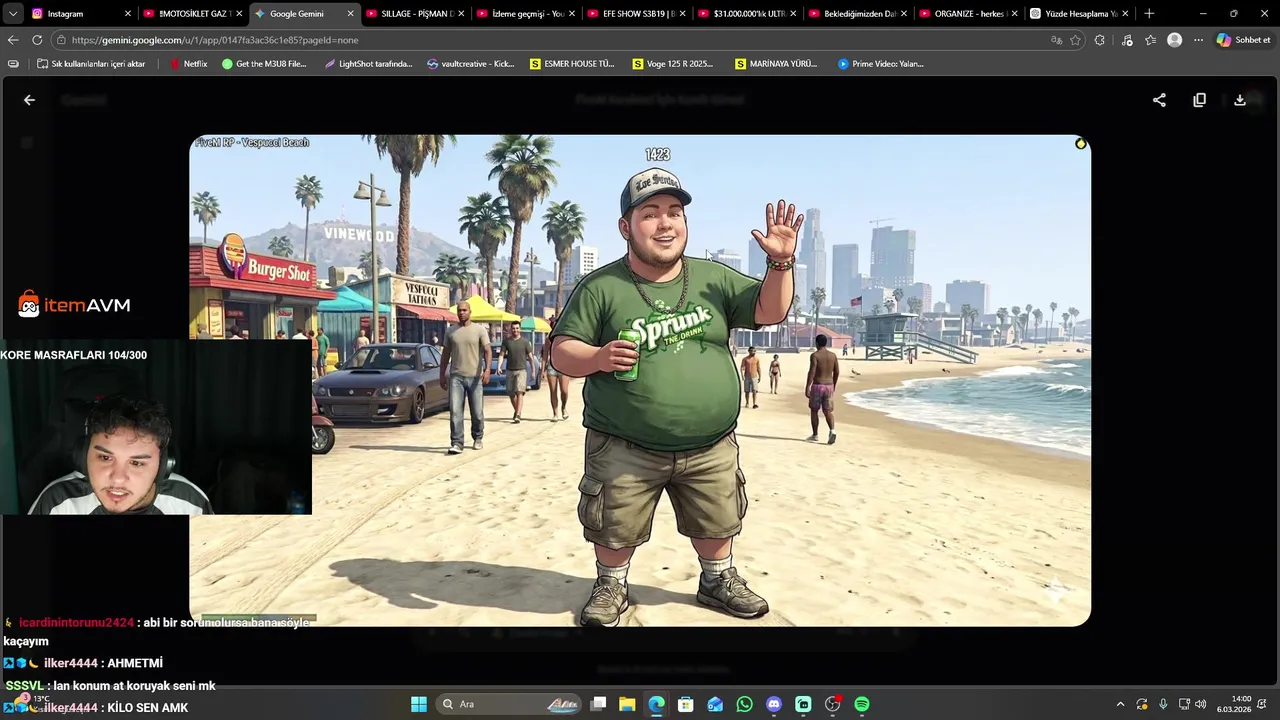Open the MARİNAYA YÜRÜ bookmark
Screen dimensions: 1280x720
coord(776,64)
